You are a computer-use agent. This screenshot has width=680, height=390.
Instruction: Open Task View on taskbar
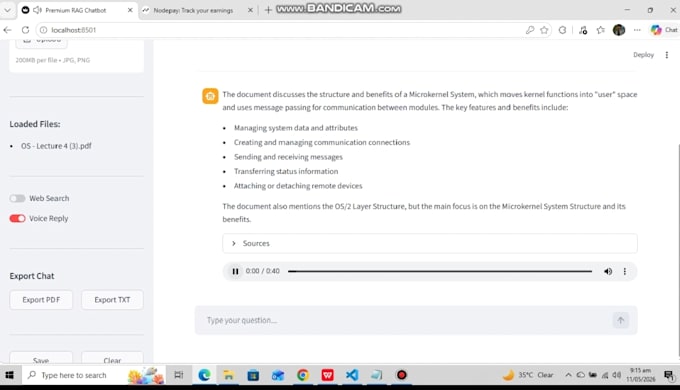[x=179, y=375]
